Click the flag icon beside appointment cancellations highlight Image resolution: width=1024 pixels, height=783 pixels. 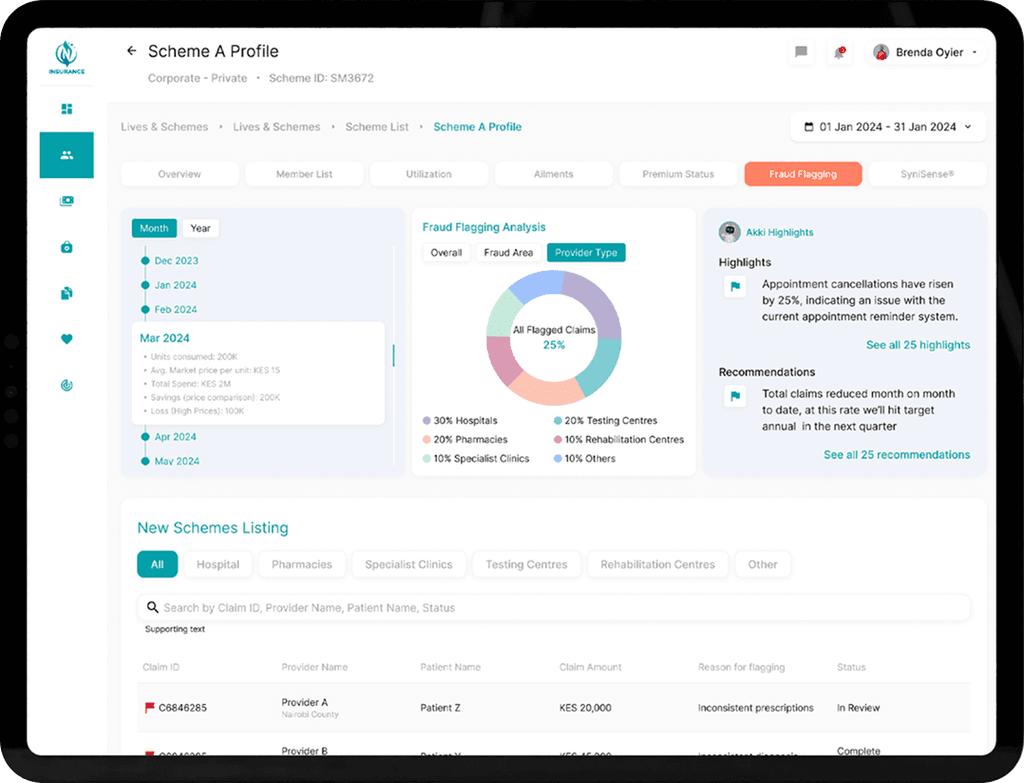pos(735,286)
